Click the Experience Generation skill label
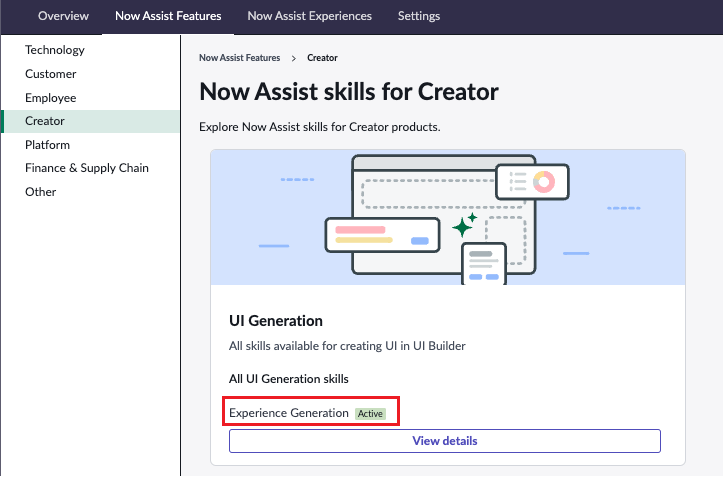This screenshot has width=723, height=477. [x=289, y=413]
